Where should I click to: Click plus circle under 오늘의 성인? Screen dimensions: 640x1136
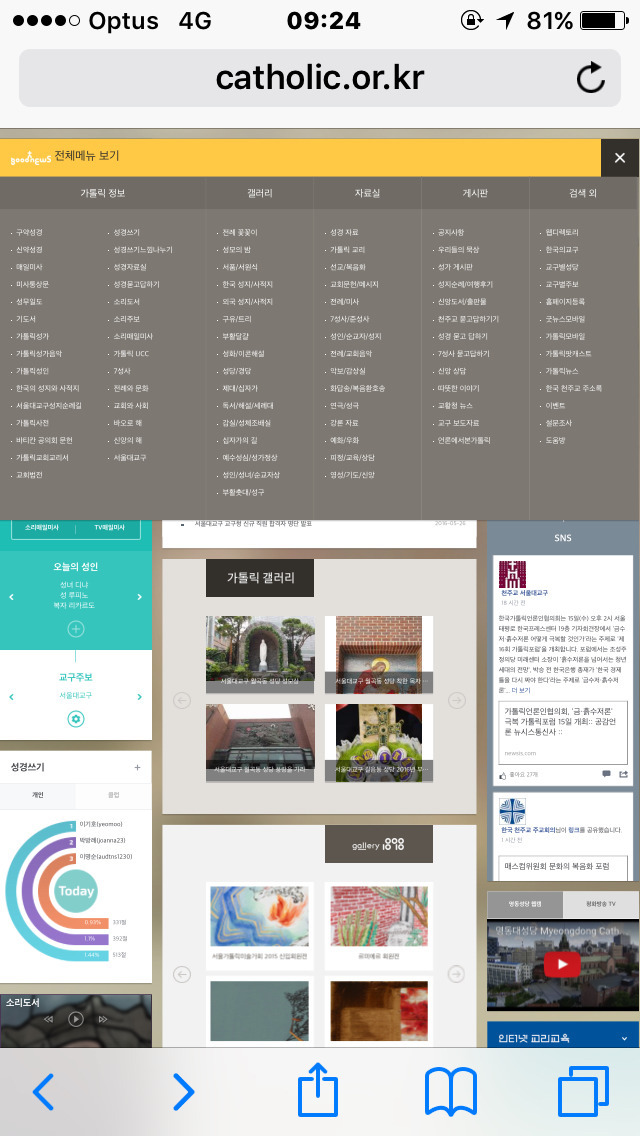(x=76, y=629)
